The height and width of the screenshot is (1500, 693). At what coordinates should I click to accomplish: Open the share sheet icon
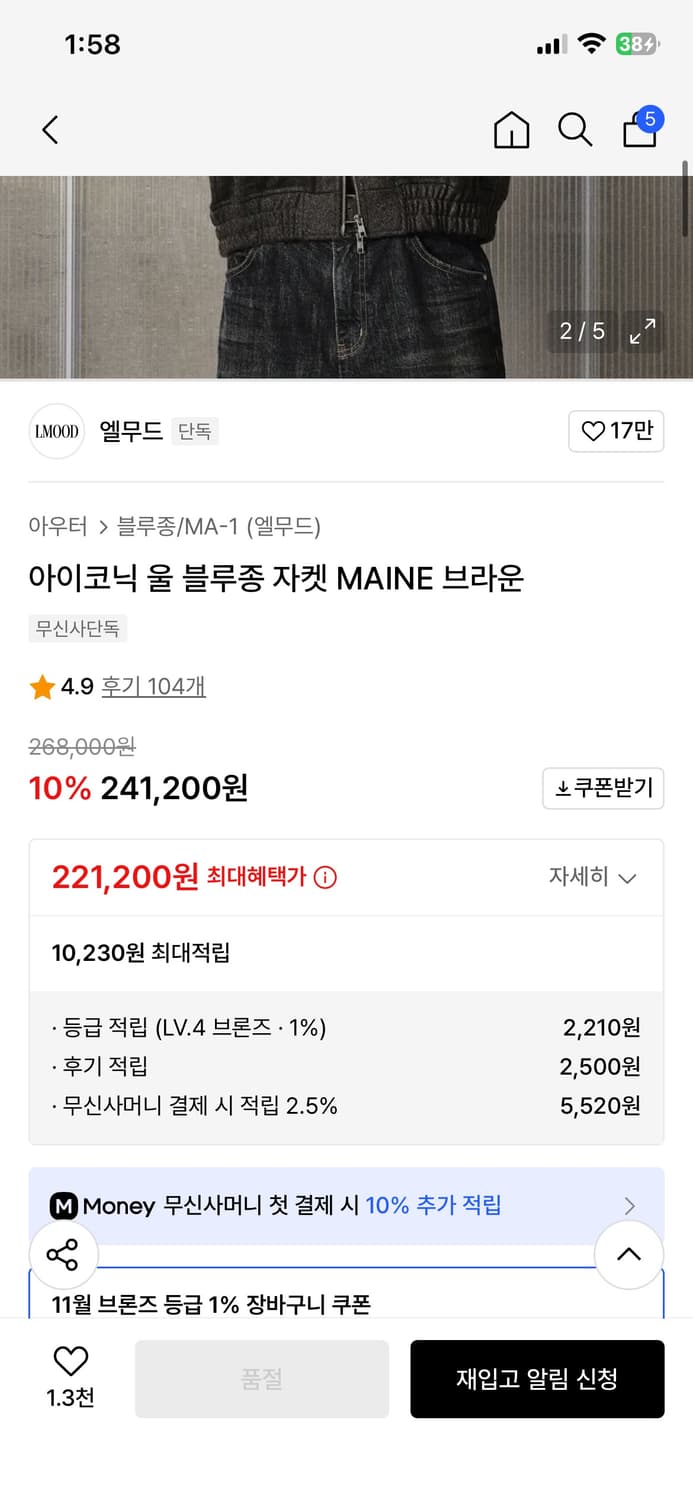[x=63, y=1254]
